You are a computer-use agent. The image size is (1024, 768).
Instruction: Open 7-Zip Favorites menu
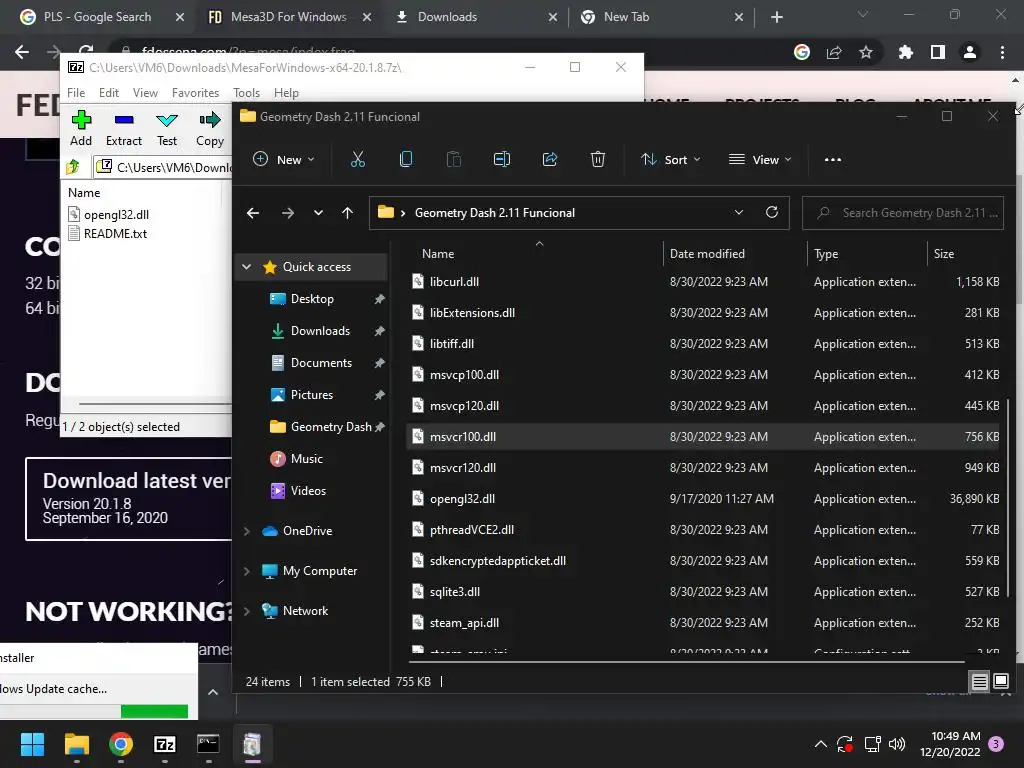click(x=195, y=93)
